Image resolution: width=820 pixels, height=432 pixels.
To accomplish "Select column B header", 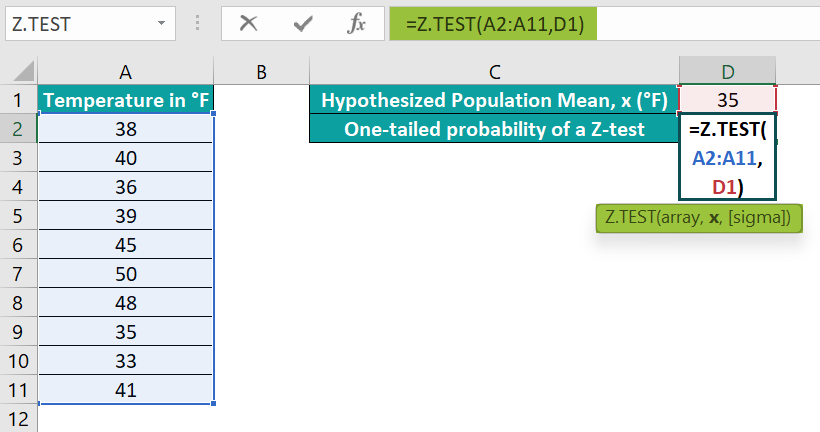I will (x=261, y=72).
